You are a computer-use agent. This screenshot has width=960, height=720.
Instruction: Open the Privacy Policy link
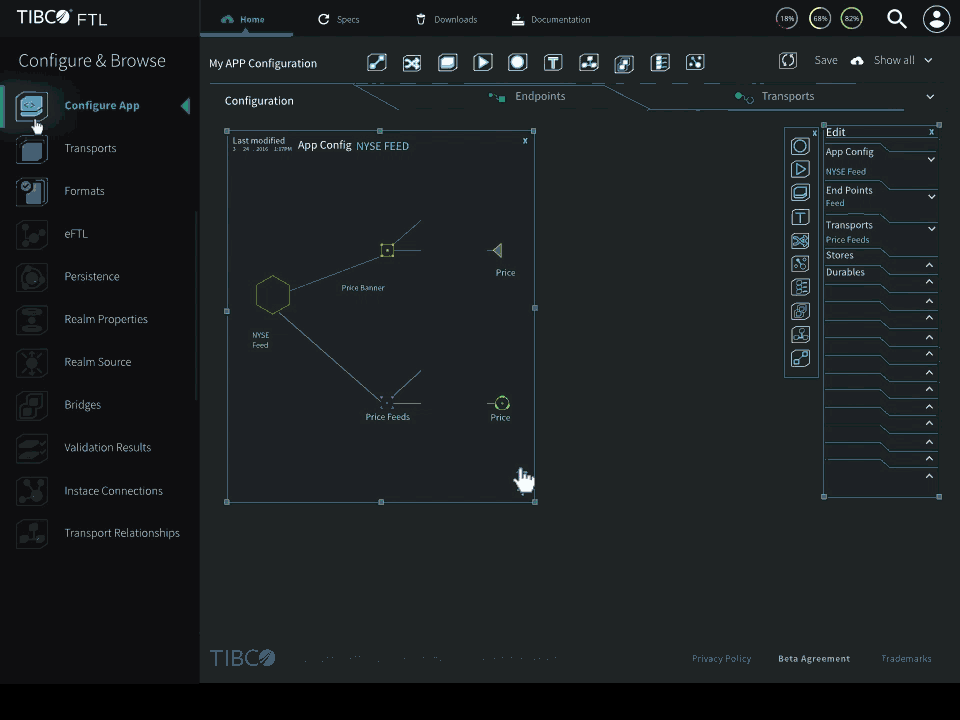click(721, 659)
